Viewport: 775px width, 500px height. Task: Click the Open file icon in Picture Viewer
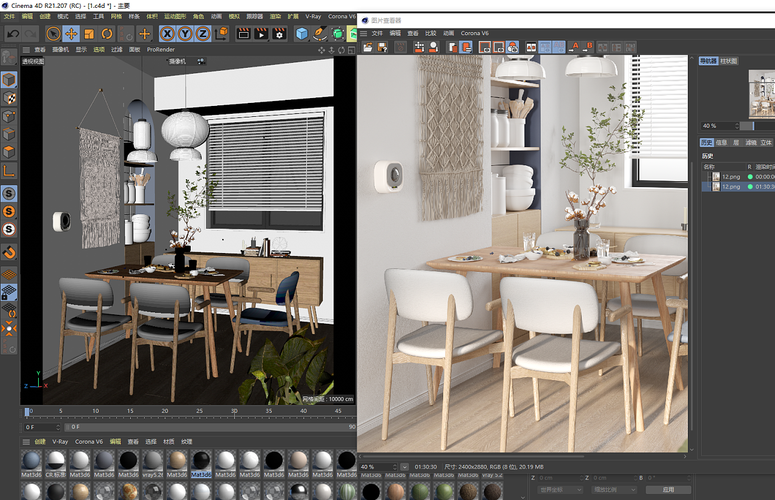point(367,47)
